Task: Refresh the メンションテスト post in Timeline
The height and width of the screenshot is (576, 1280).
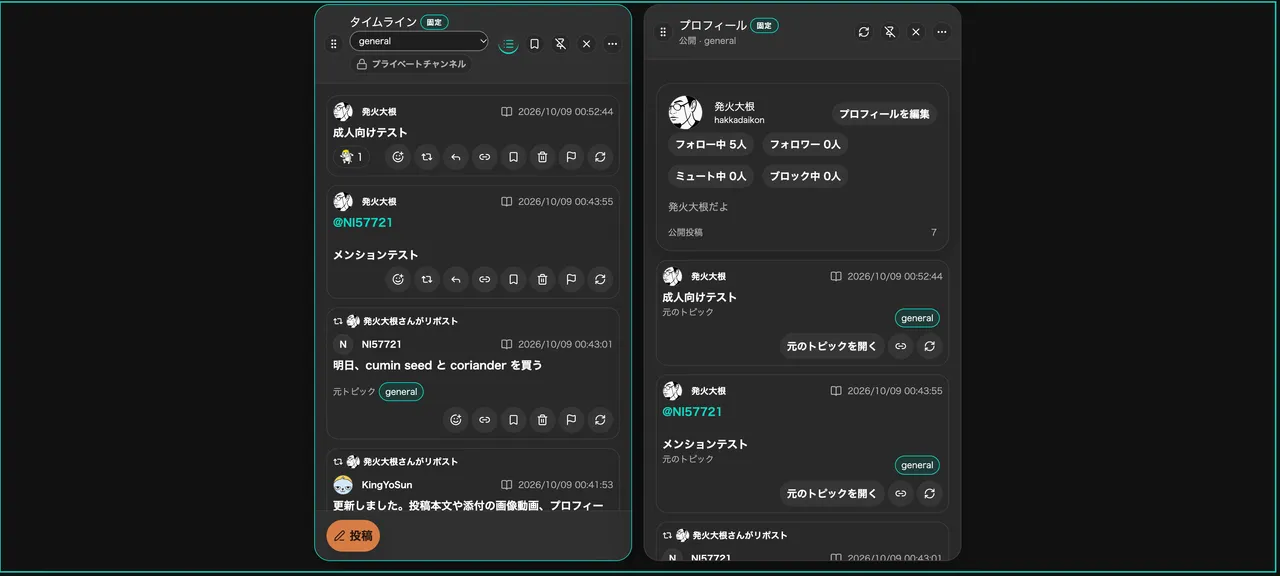Action: [600, 280]
